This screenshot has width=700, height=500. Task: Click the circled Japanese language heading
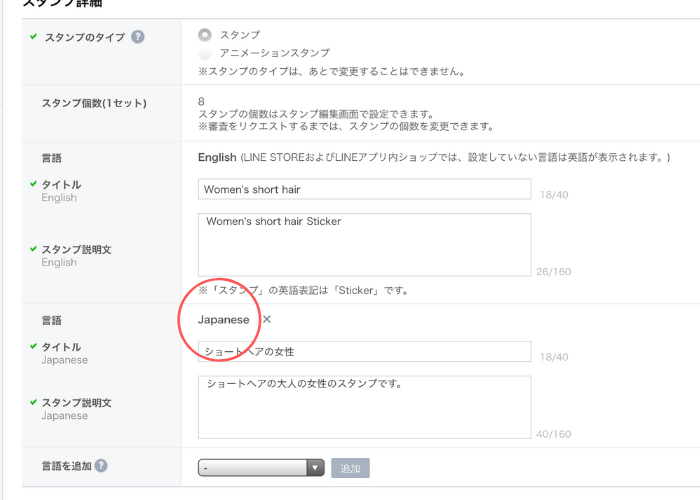coord(224,320)
